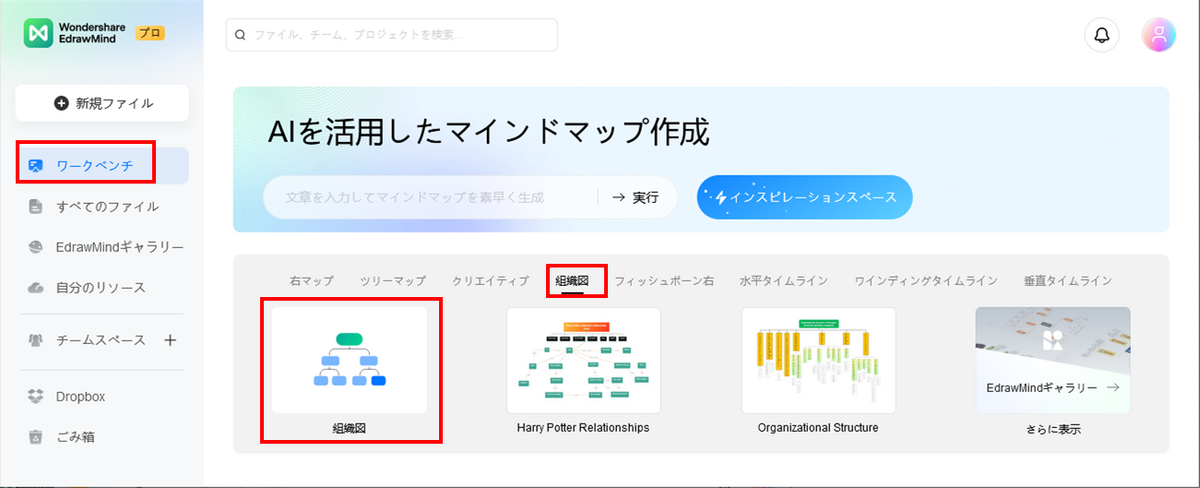Viewport: 1200px width, 488px height.
Task: Open the Harry Potter Relationships template thumbnail
Action: pyautogui.click(x=583, y=360)
